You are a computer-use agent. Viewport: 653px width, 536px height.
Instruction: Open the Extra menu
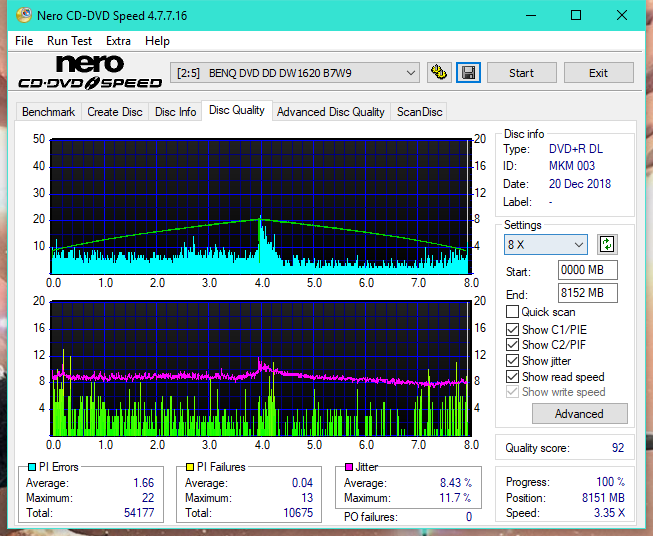click(118, 41)
